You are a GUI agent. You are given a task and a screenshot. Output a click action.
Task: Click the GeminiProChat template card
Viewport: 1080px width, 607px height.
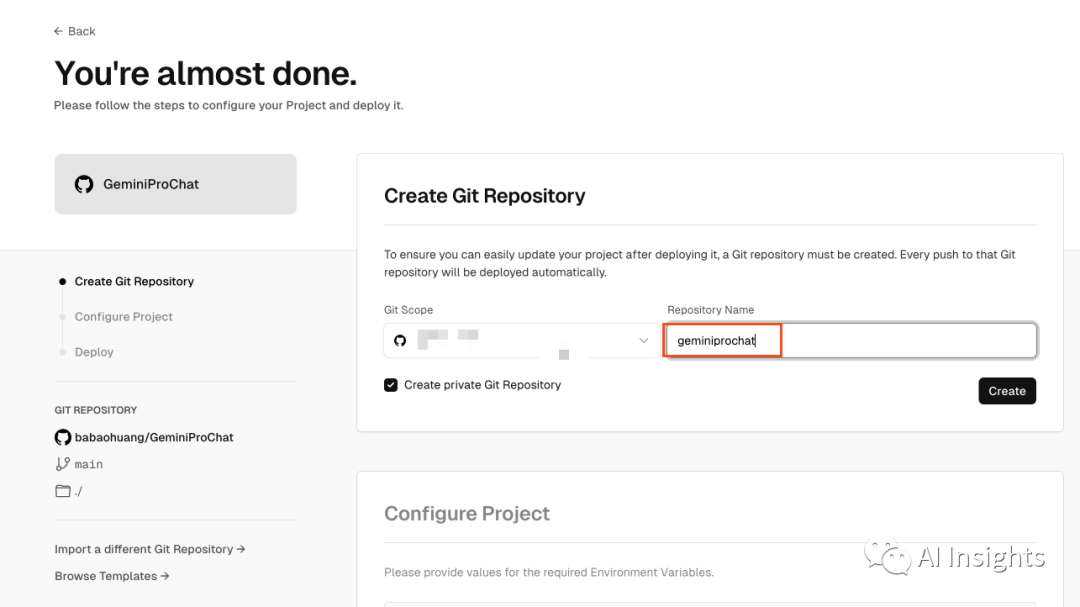(175, 184)
